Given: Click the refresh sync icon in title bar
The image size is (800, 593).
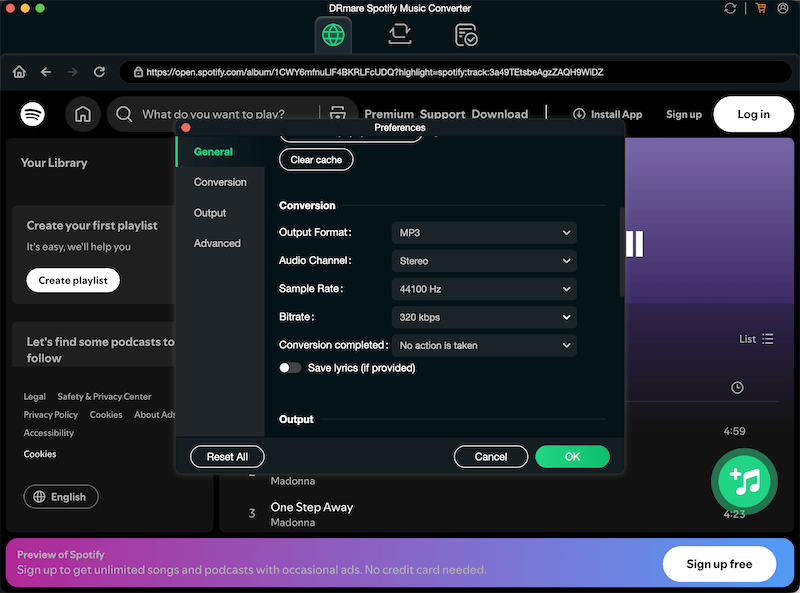Looking at the screenshot, I should click(x=730, y=8).
